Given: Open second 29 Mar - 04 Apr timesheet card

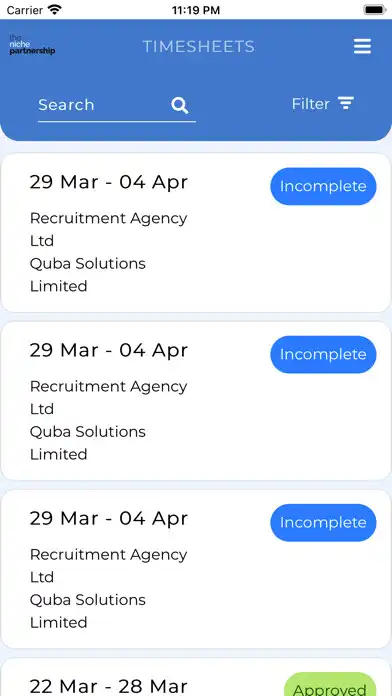Looking at the screenshot, I should point(196,401).
